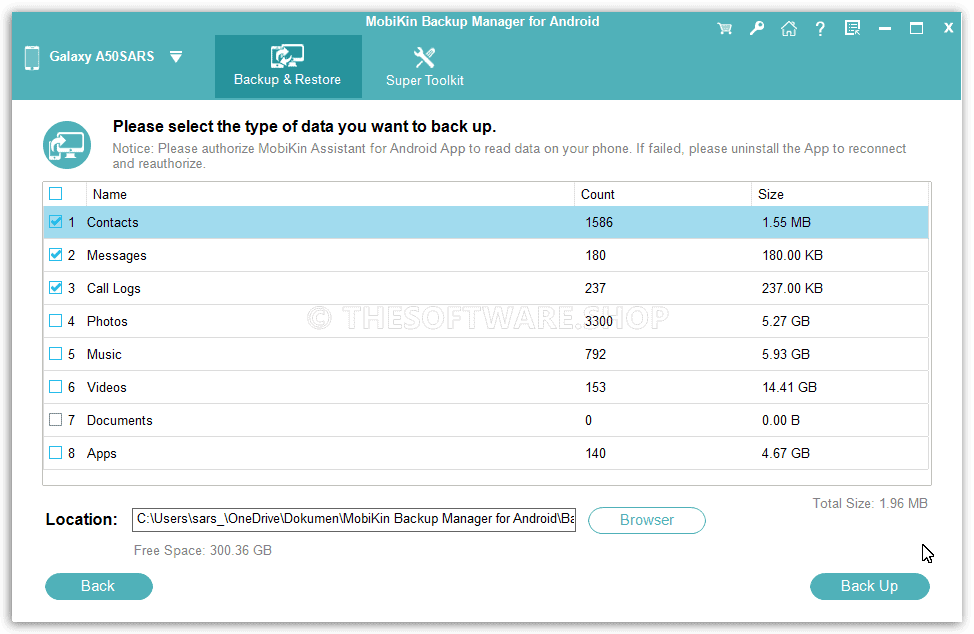Click the 792 music count value
974x634 pixels.
(x=595, y=354)
